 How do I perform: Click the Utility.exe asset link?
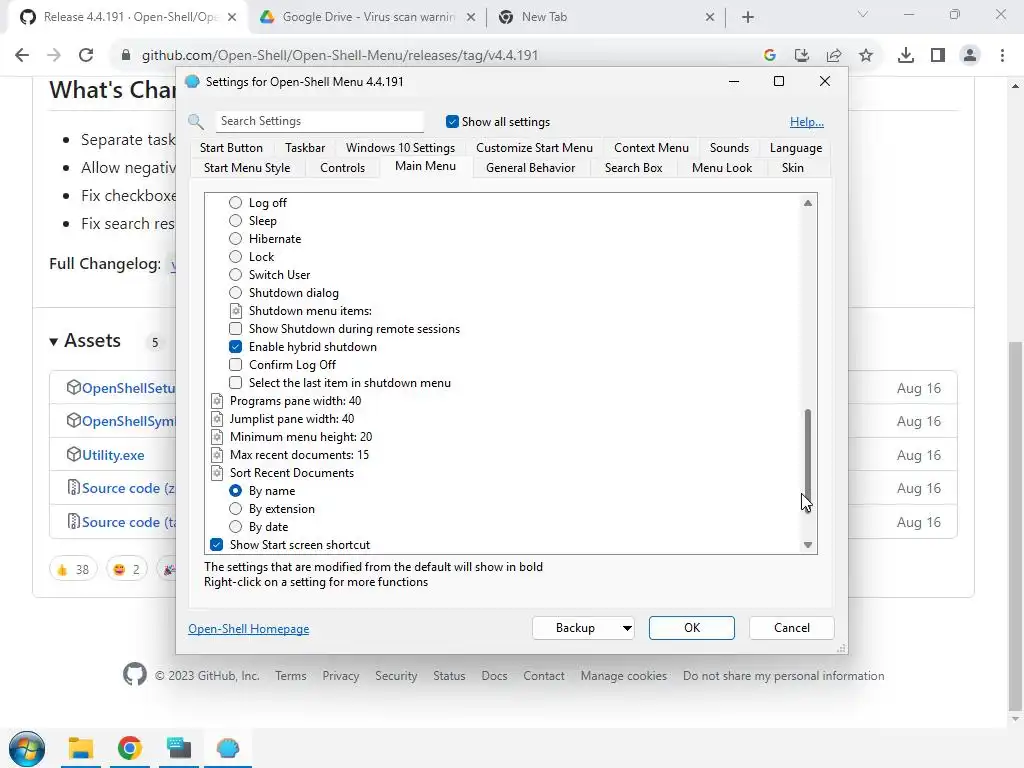click(113, 455)
